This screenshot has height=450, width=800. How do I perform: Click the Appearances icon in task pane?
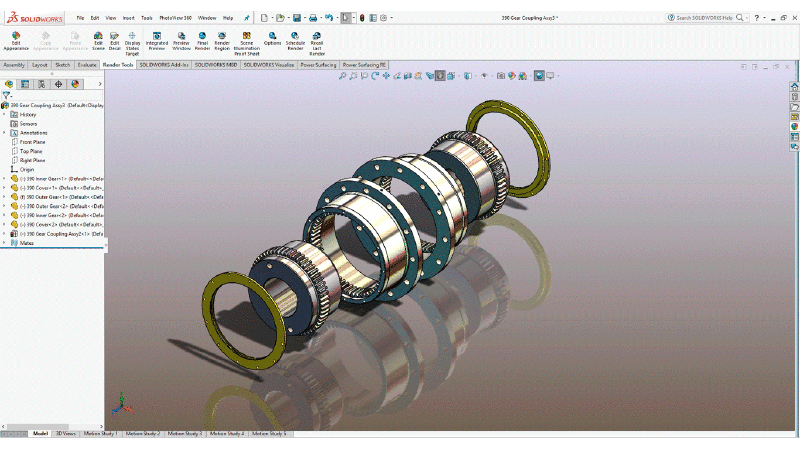[794, 127]
